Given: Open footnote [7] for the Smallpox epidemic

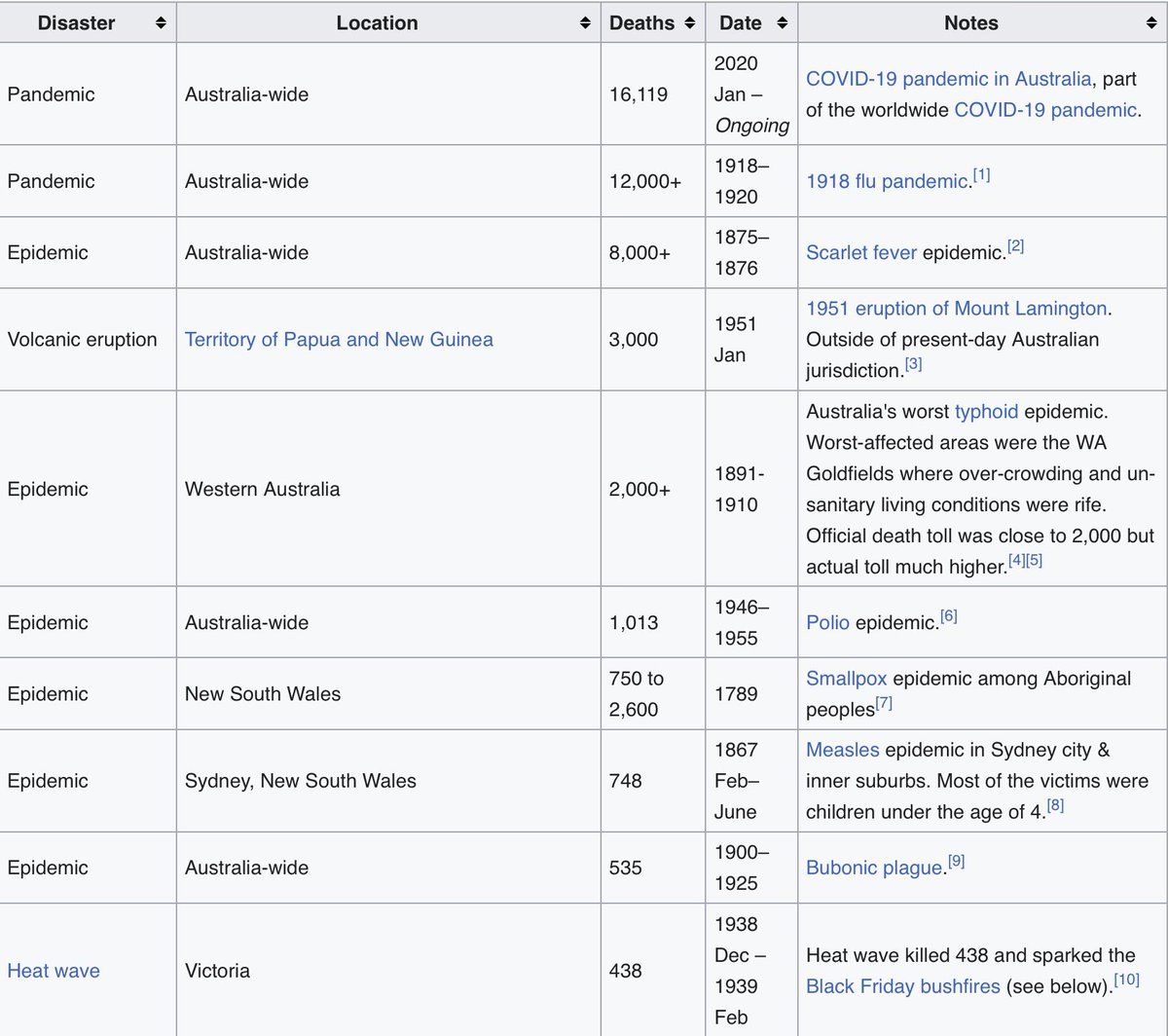Looking at the screenshot, I should pos(883,704).
